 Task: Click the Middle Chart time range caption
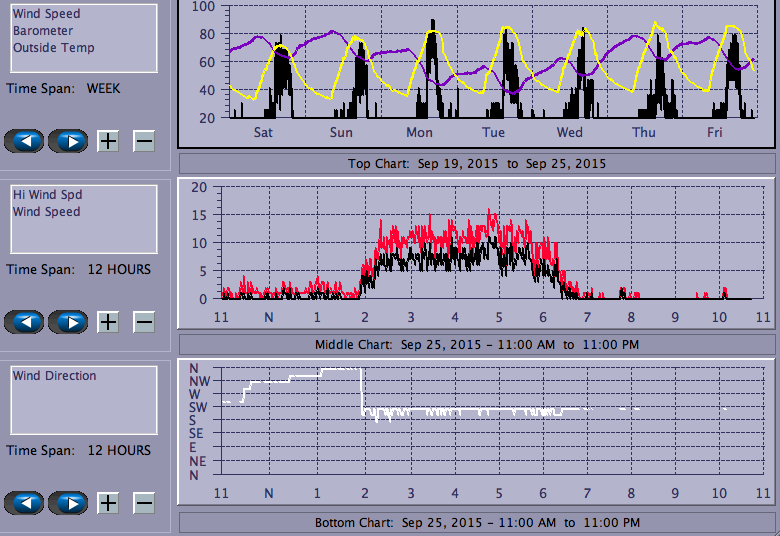tap(476, 345)
